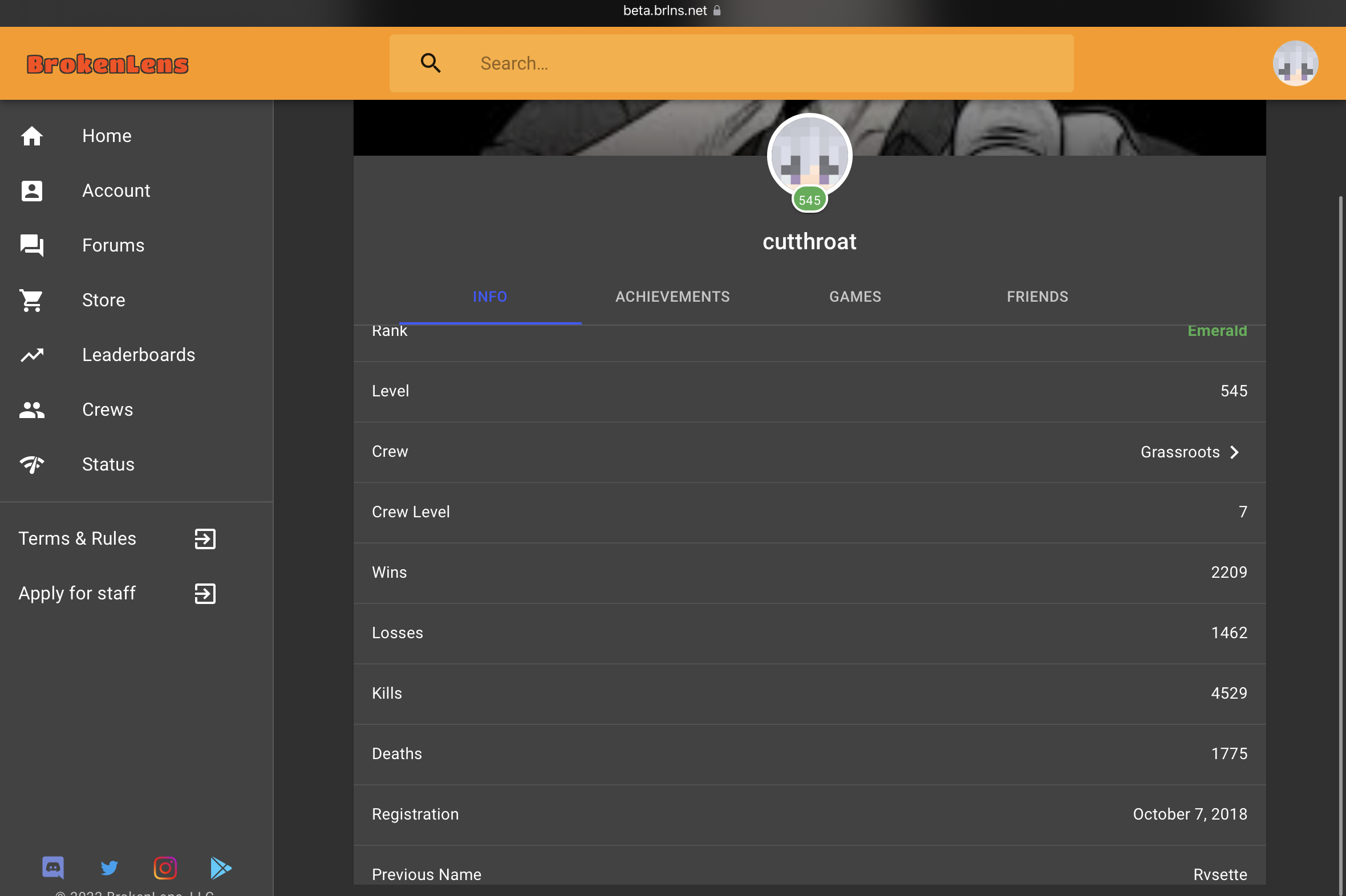1346x896 pixels.
Task: Open the Home sidebar icon
Action: (32, 136)
